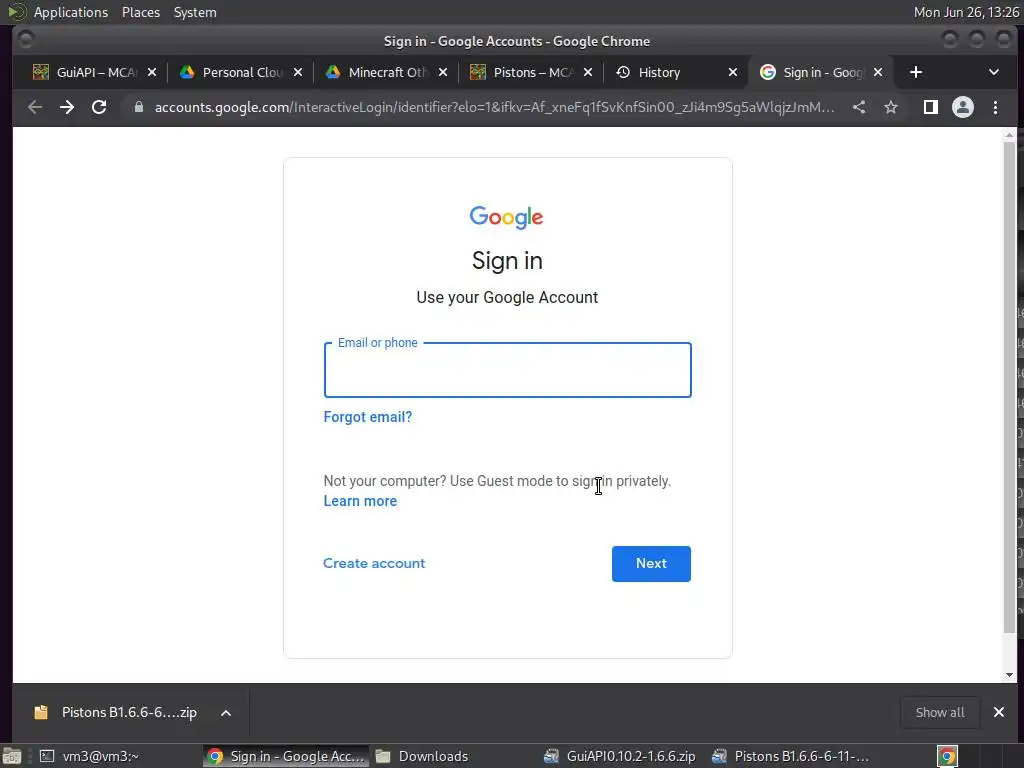
Task: Open Chrome's three-dot menu
Action: tap(995, 107)
